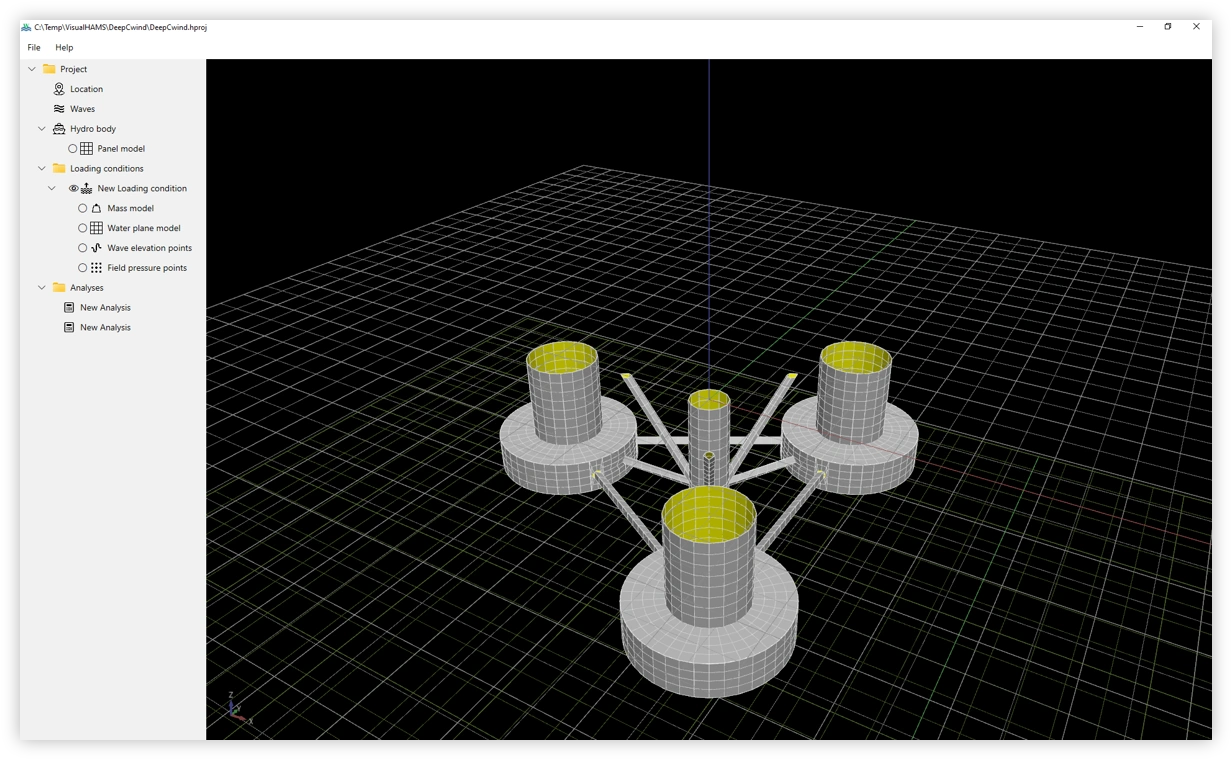Click the Mass model weight icon

coord(97,208)
